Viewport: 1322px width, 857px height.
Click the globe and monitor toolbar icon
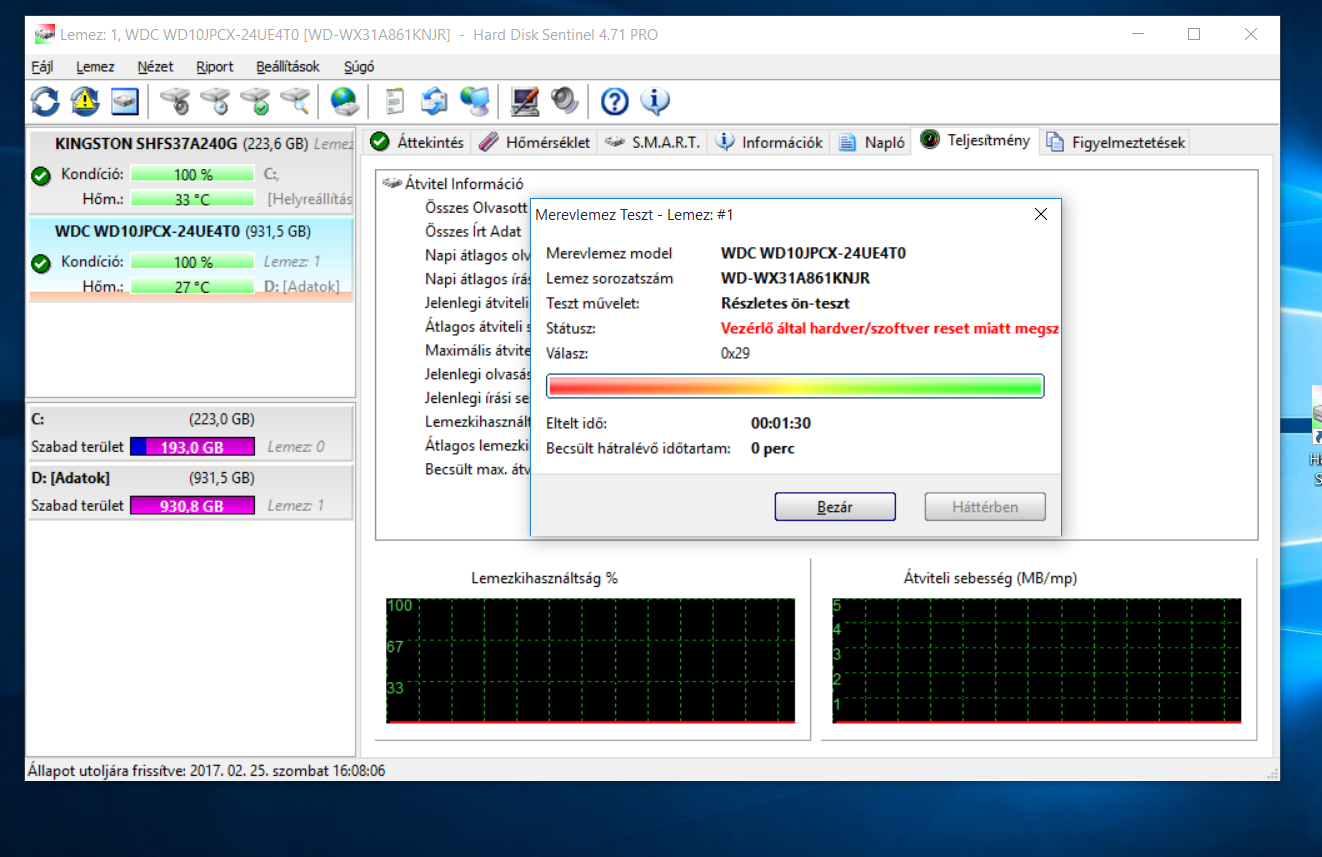[x=474, y=101]
